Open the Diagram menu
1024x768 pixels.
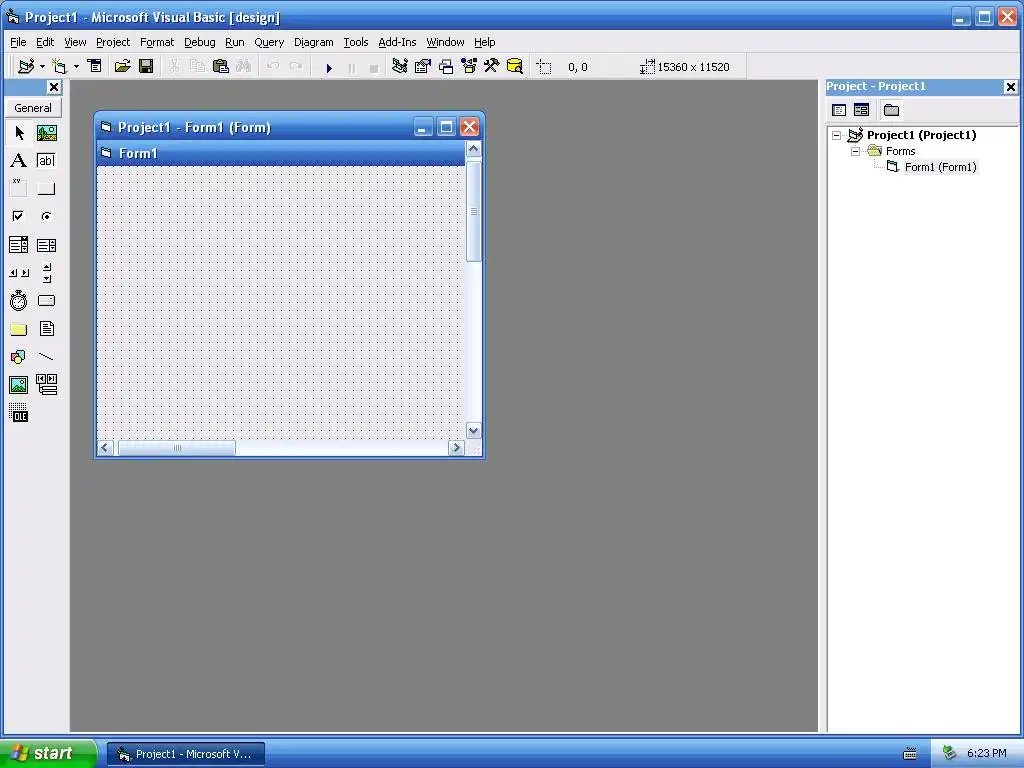point(313,42)
